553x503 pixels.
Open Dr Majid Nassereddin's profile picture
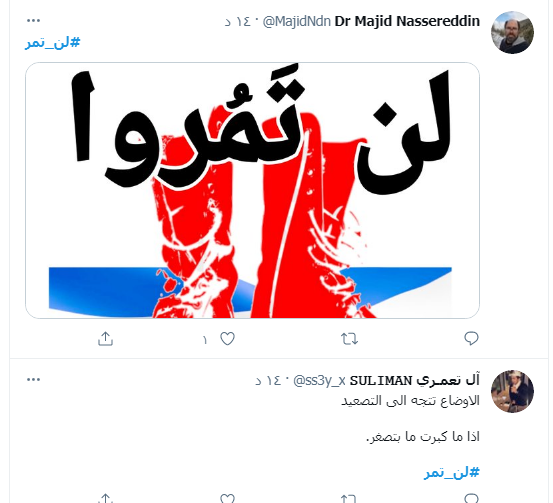pyautogui.click(x=512, y=32)
